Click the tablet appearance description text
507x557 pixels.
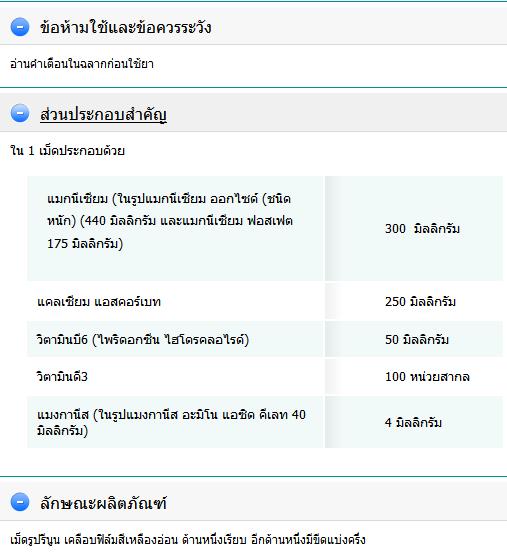pos(188,540)
